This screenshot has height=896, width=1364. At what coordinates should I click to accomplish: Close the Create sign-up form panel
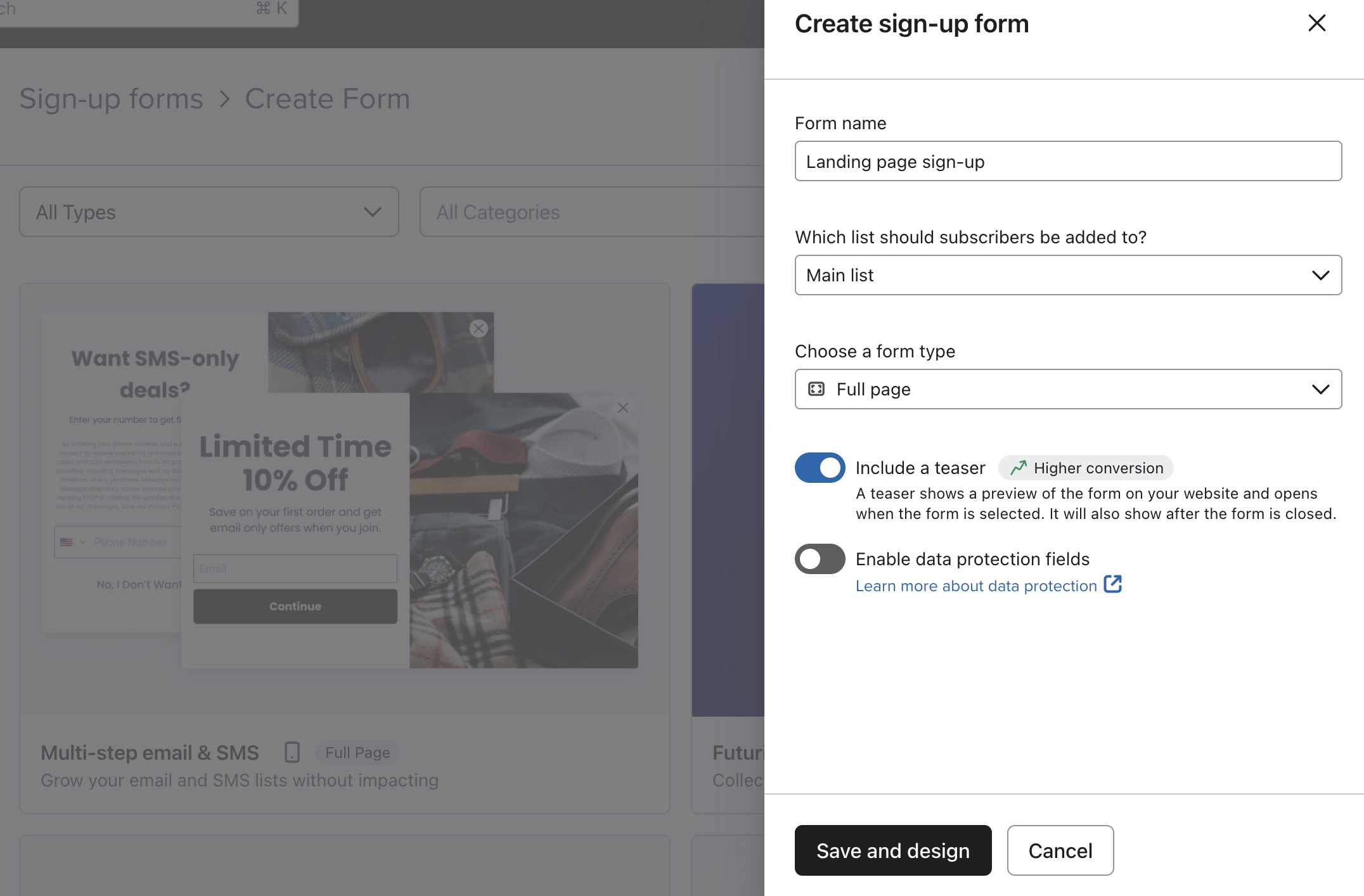[x=1316, y=23]
